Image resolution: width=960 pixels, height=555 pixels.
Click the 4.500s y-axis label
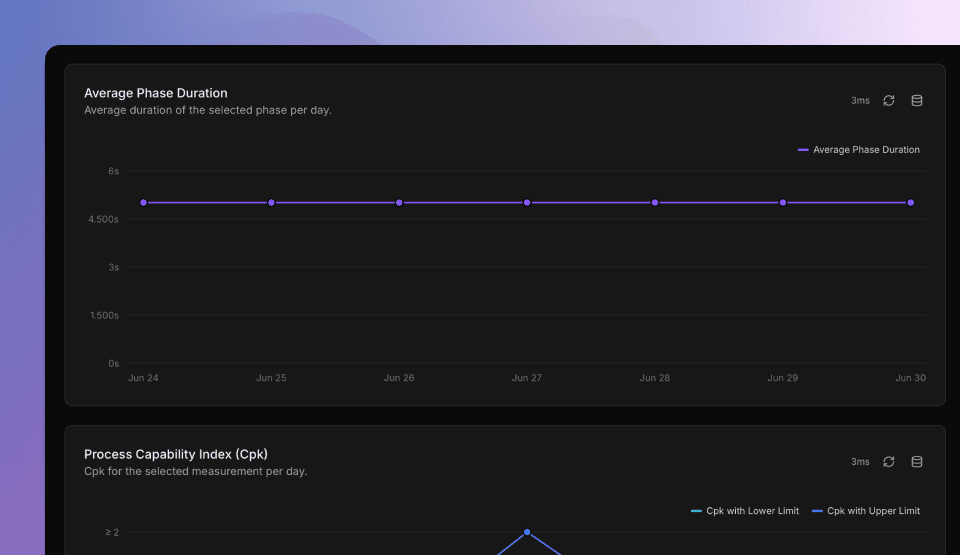pos(103,219)
